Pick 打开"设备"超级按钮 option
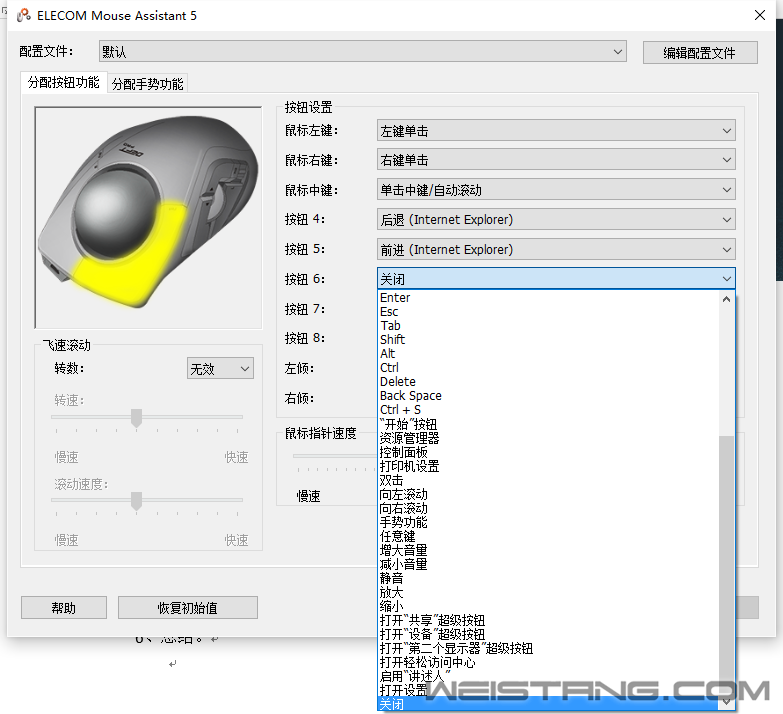Screen dimensions: 783x714 548,634
